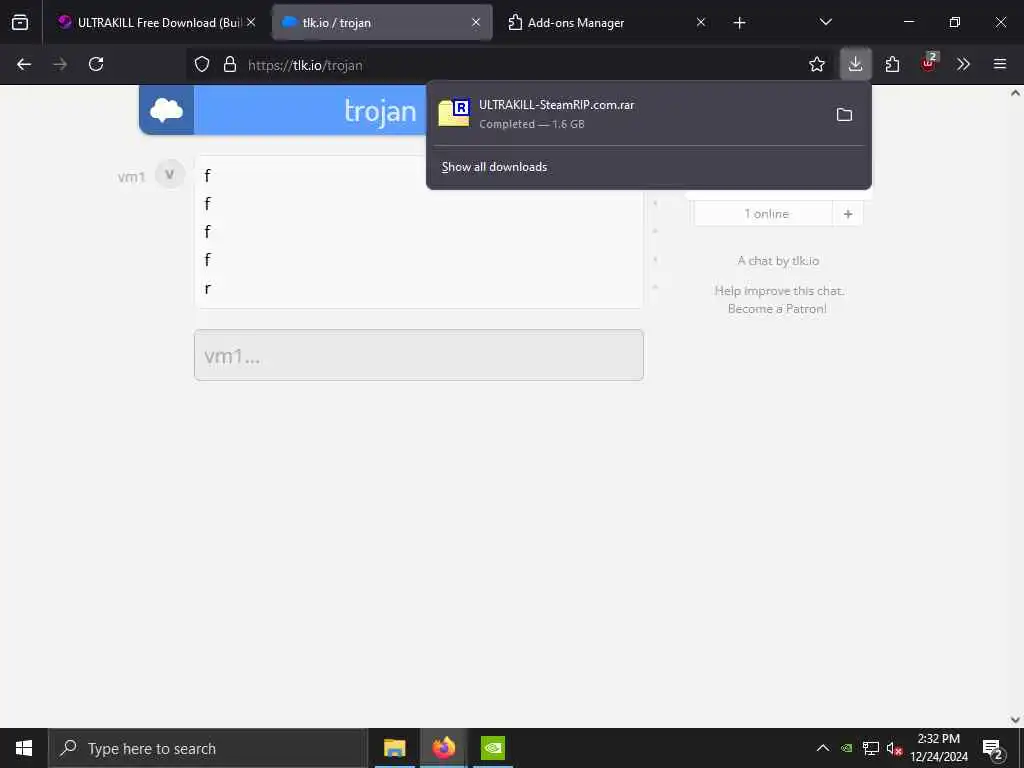View site security padlock info
Screen dimensions: 1024x768
tap(230, 64)
